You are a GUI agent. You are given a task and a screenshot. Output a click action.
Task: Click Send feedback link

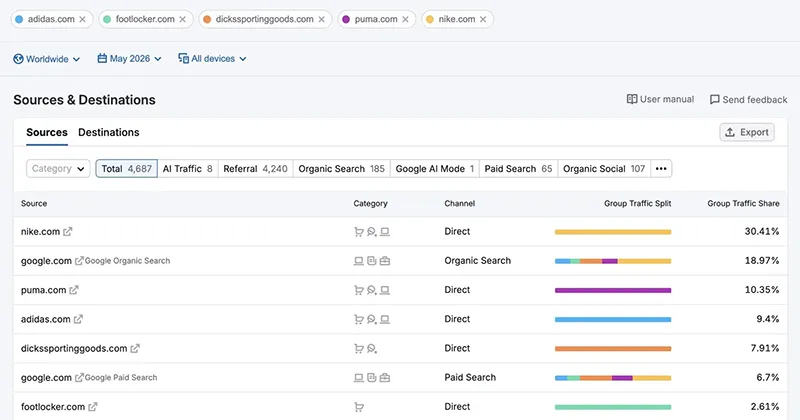748,100
